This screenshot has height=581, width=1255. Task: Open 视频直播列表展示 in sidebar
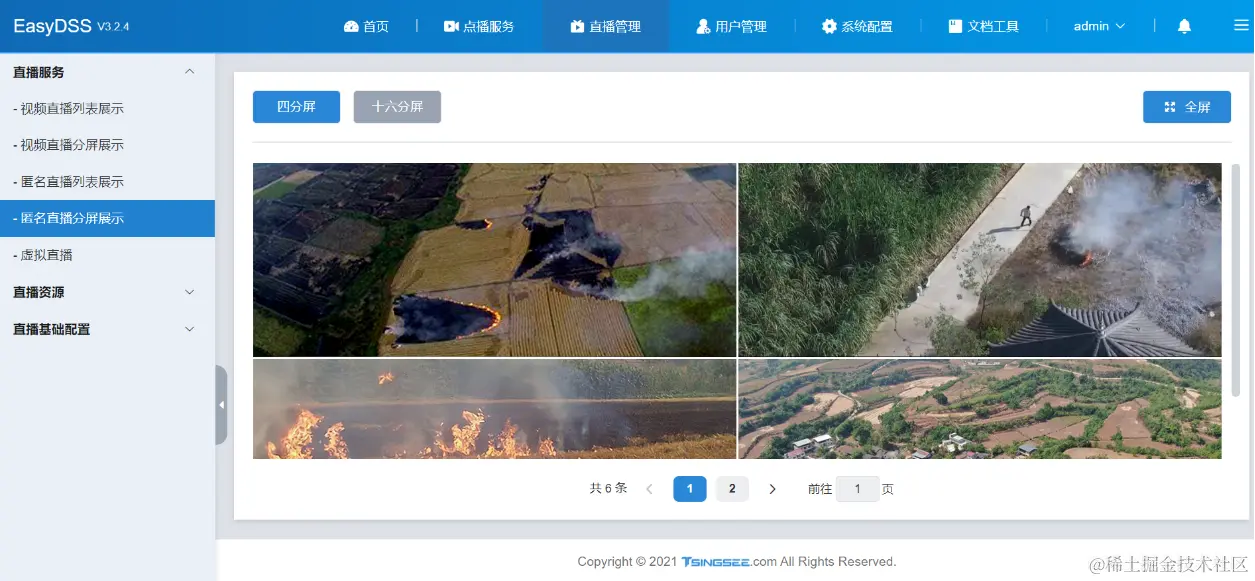coord(107,108)
